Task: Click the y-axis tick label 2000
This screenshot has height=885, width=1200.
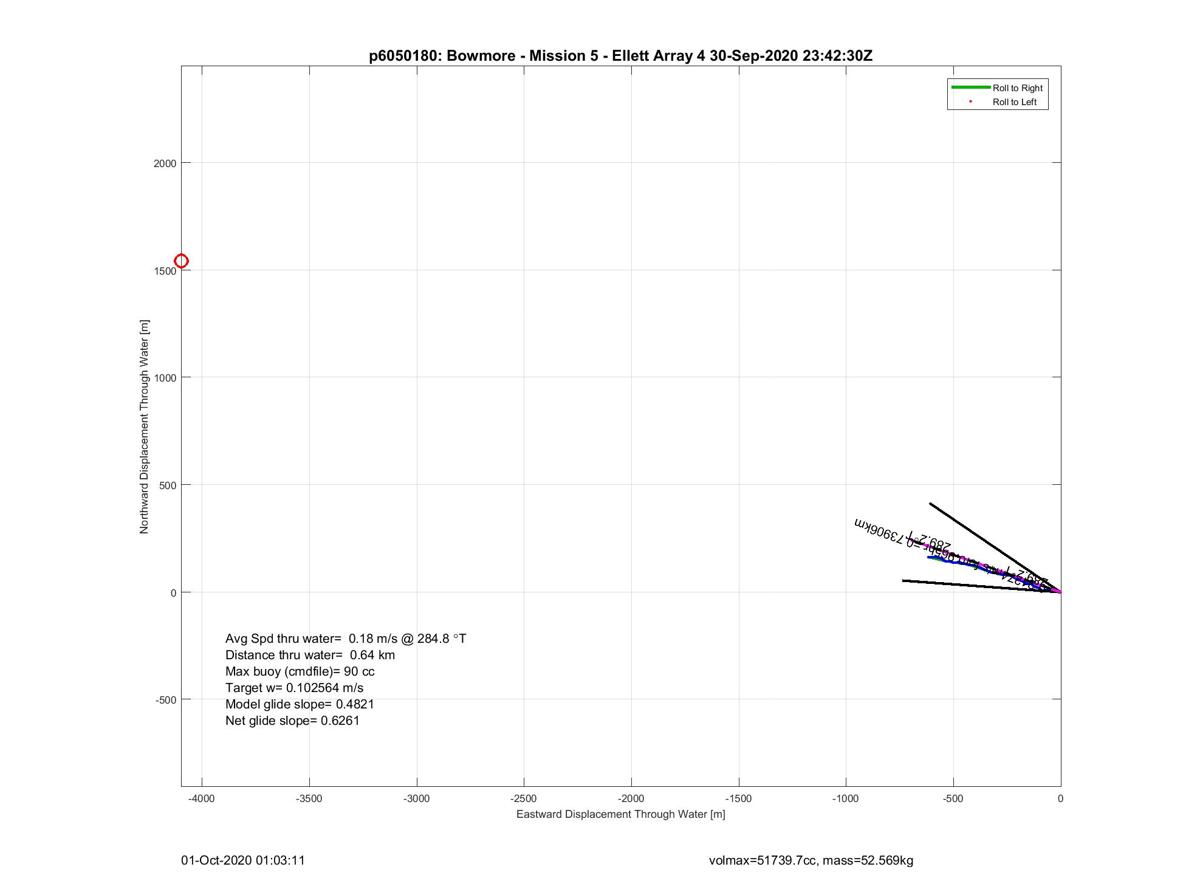Action: pyautogui.click(x=165, y=163)
